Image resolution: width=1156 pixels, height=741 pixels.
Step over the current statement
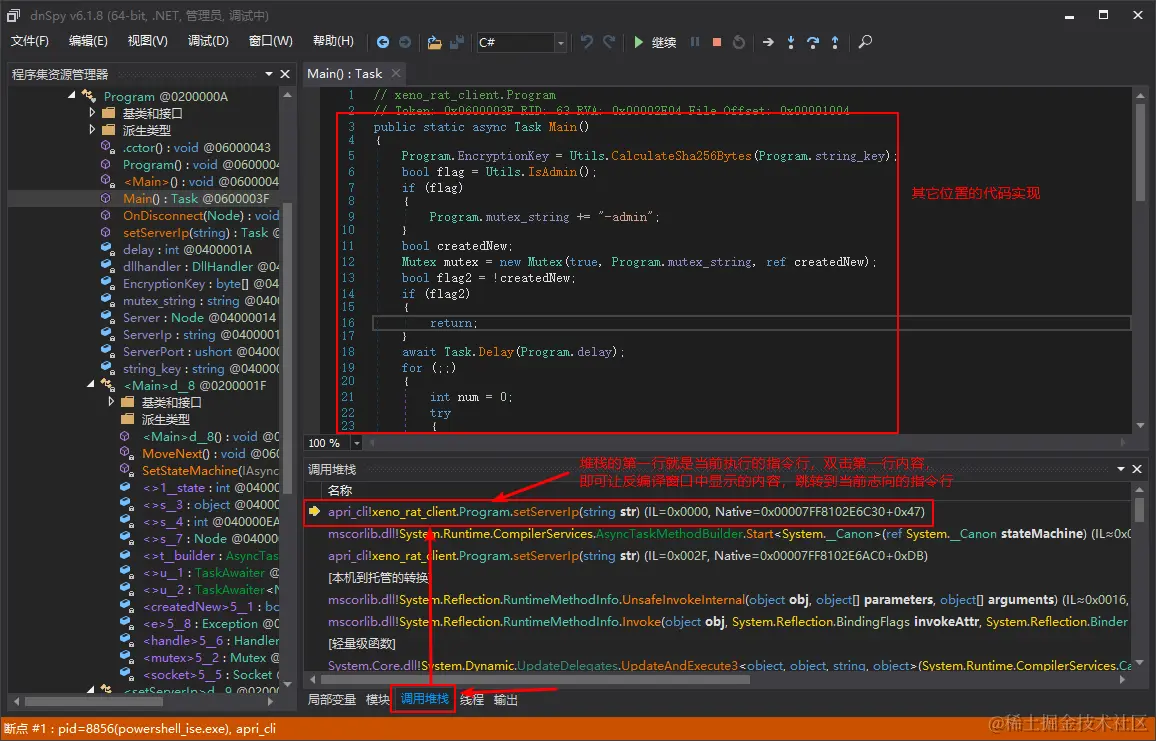pyautogui.click(x=812, y=42)
